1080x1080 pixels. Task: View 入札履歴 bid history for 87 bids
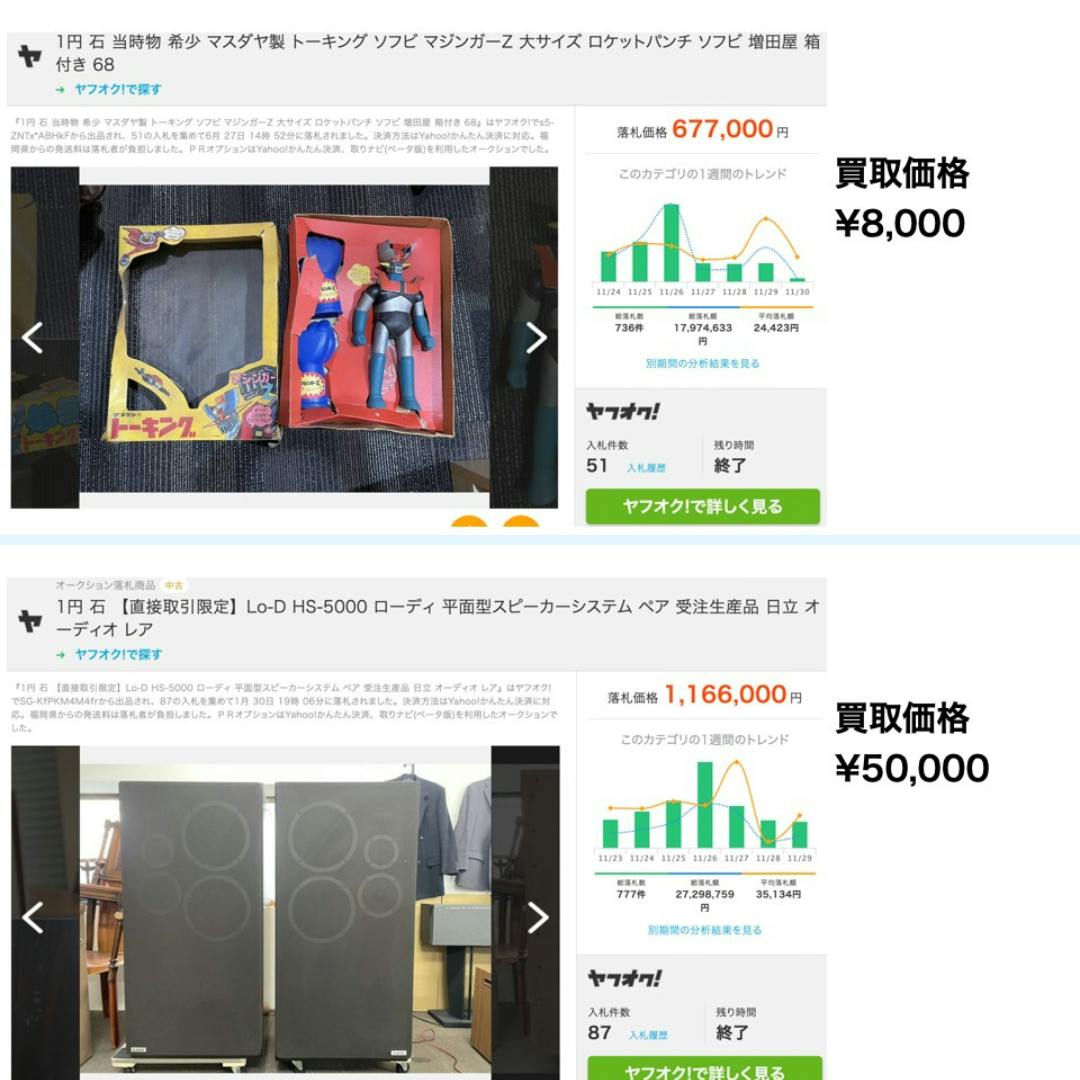tap(648, 1035)
